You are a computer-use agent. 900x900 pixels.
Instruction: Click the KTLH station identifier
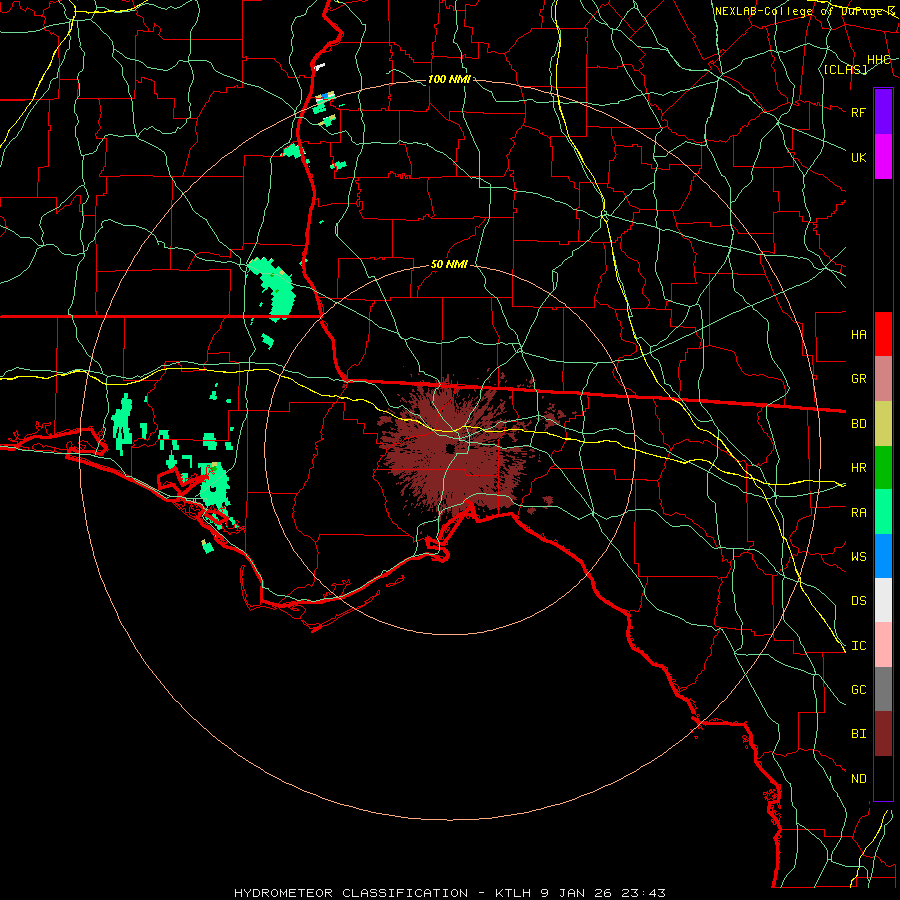(x=513, y=893)
